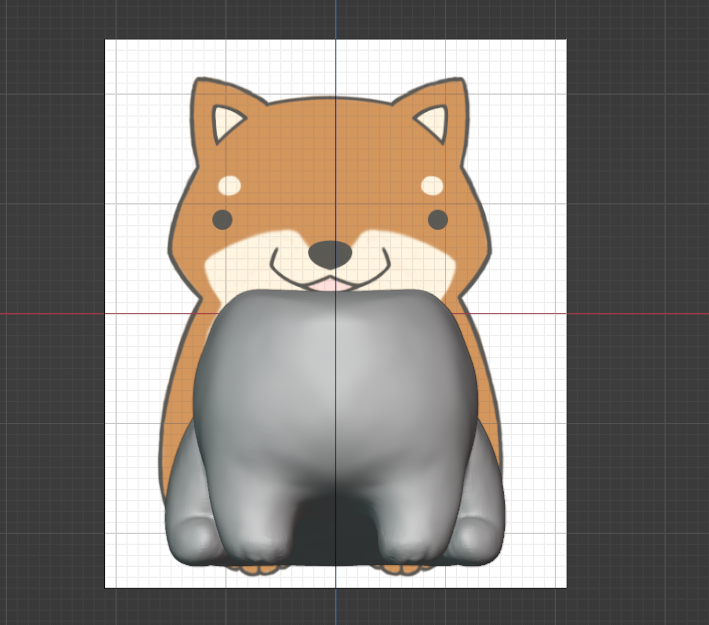Select the dog's right black eye
This screenshot has height=625, width=709.
438,219
